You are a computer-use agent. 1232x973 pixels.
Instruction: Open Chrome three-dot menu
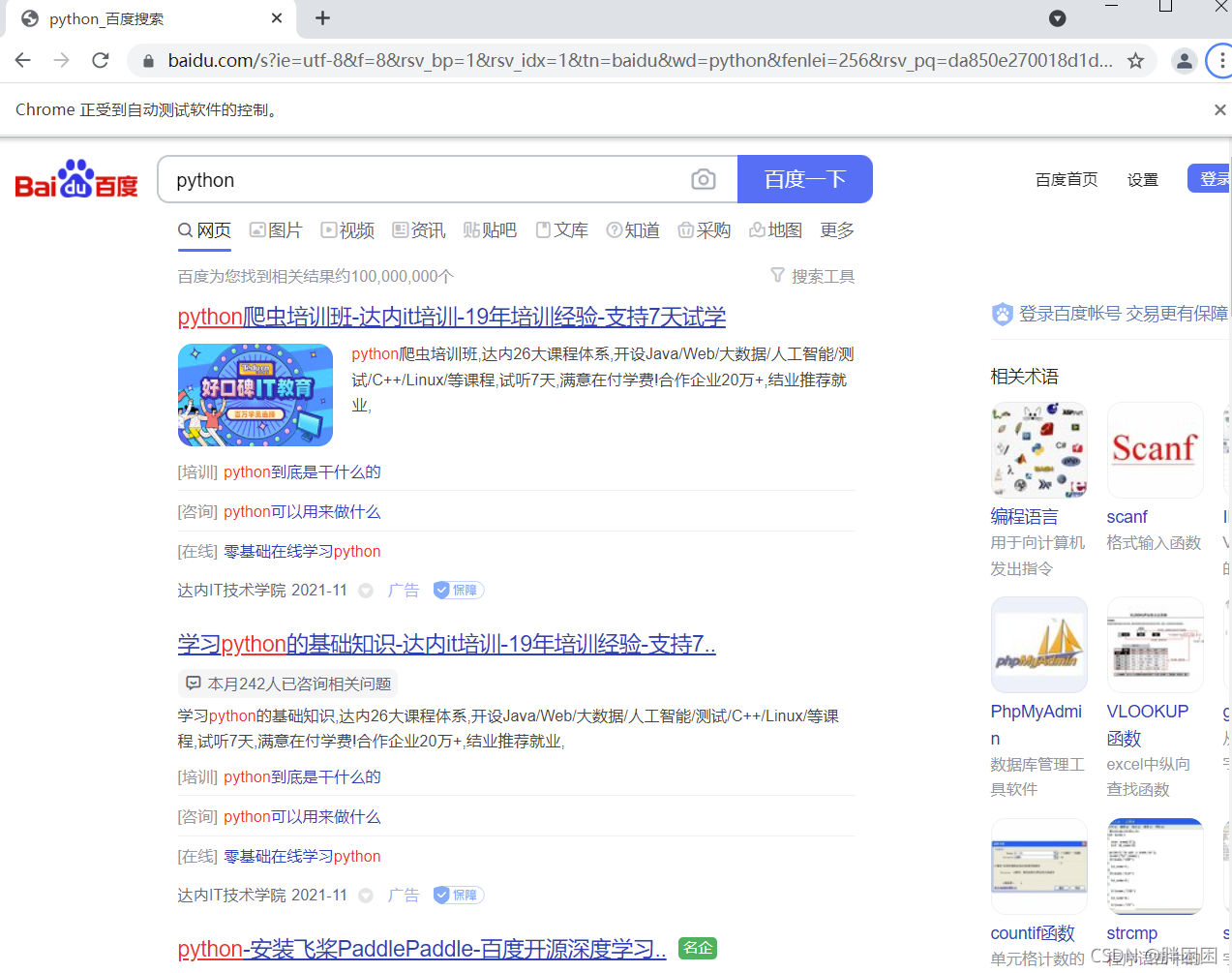pos(1221,61)
